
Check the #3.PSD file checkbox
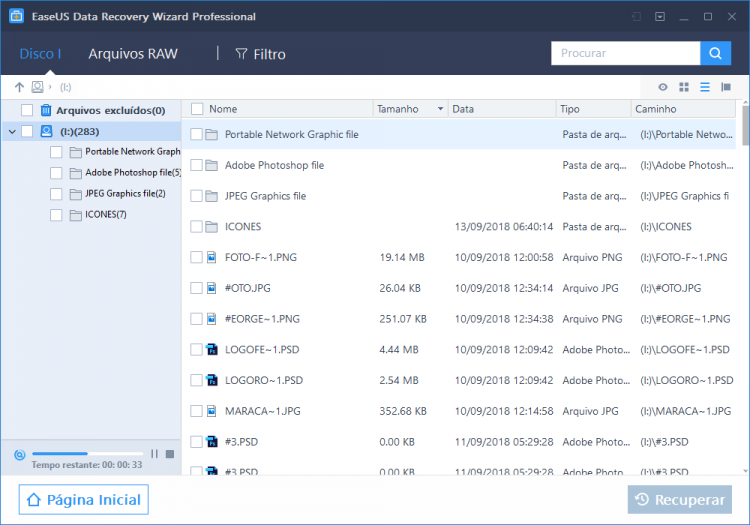[x=196, y=441]
